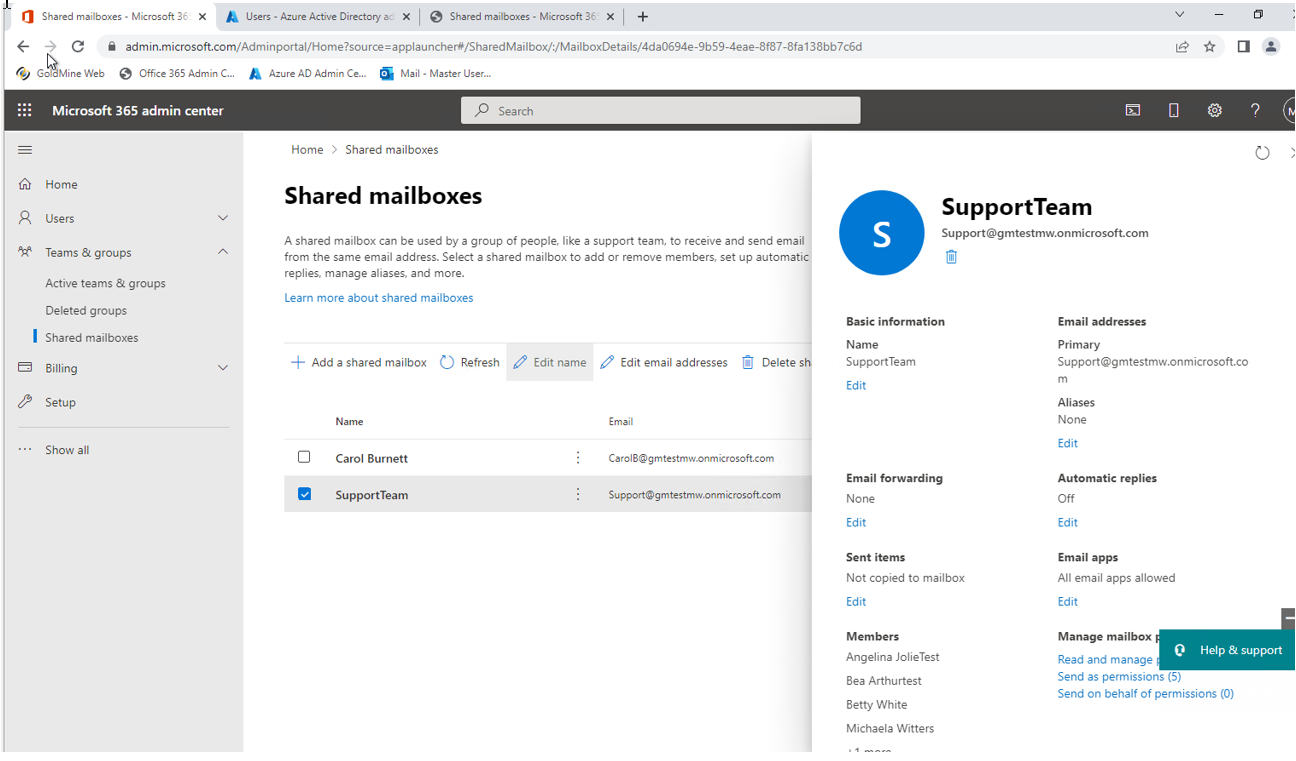Viewport: 1296px width, 761px height.
Task: Click the Add a shared mailbox plus icon
Action: pyautogui.click(x=297, y=362)
